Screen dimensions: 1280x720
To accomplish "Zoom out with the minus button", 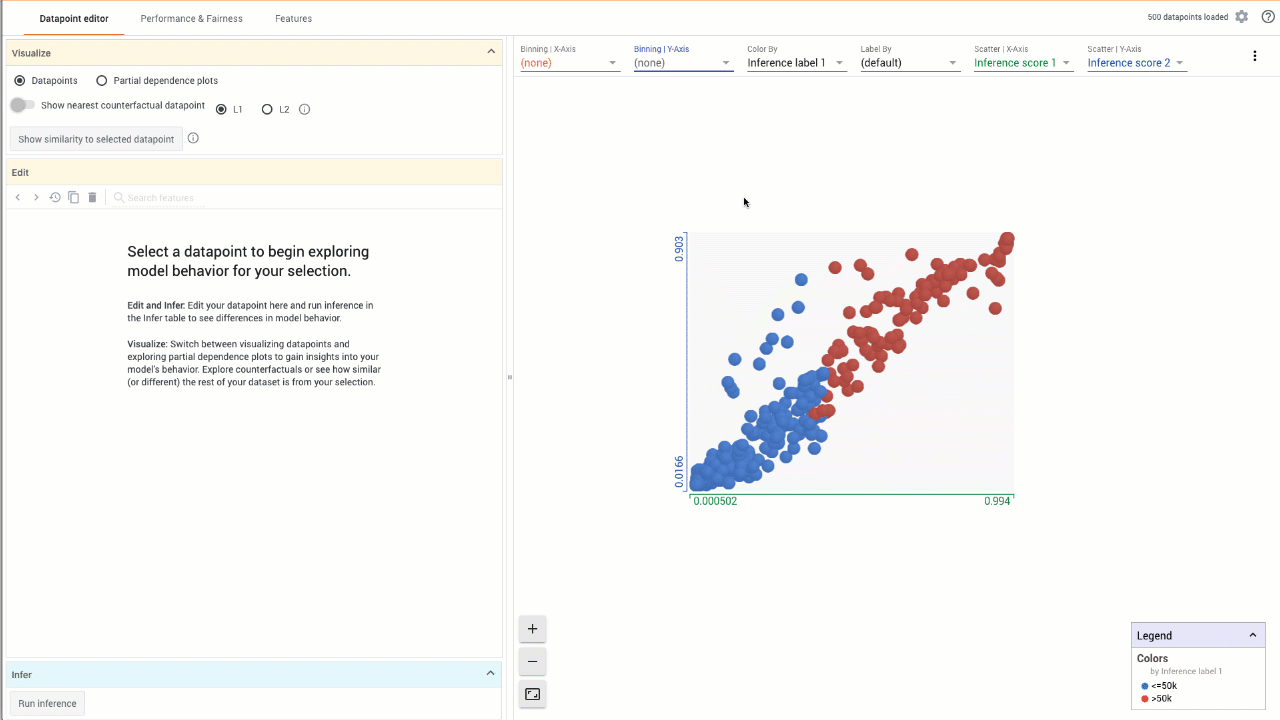I will pyautogui.click(x=532, y=661).
